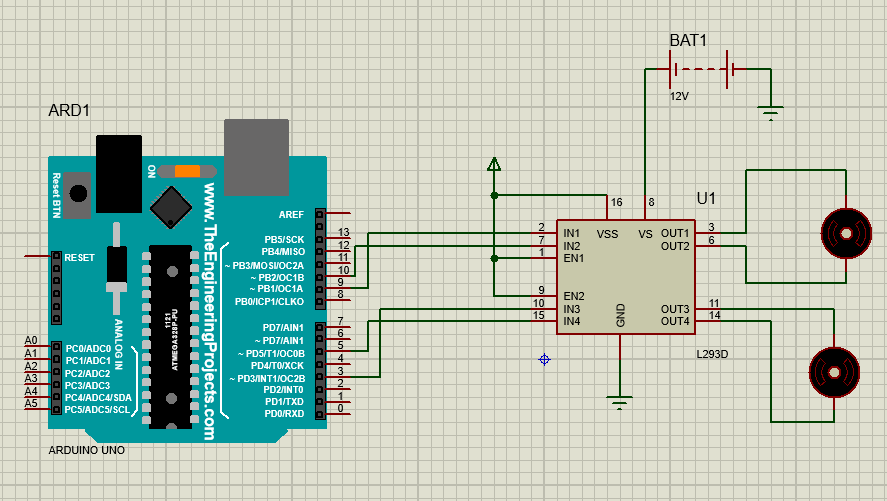Image resolution: width=887 pixels, height=501 pixels.
Task: Click the A5 analog pin label
Action: point(31,403)
